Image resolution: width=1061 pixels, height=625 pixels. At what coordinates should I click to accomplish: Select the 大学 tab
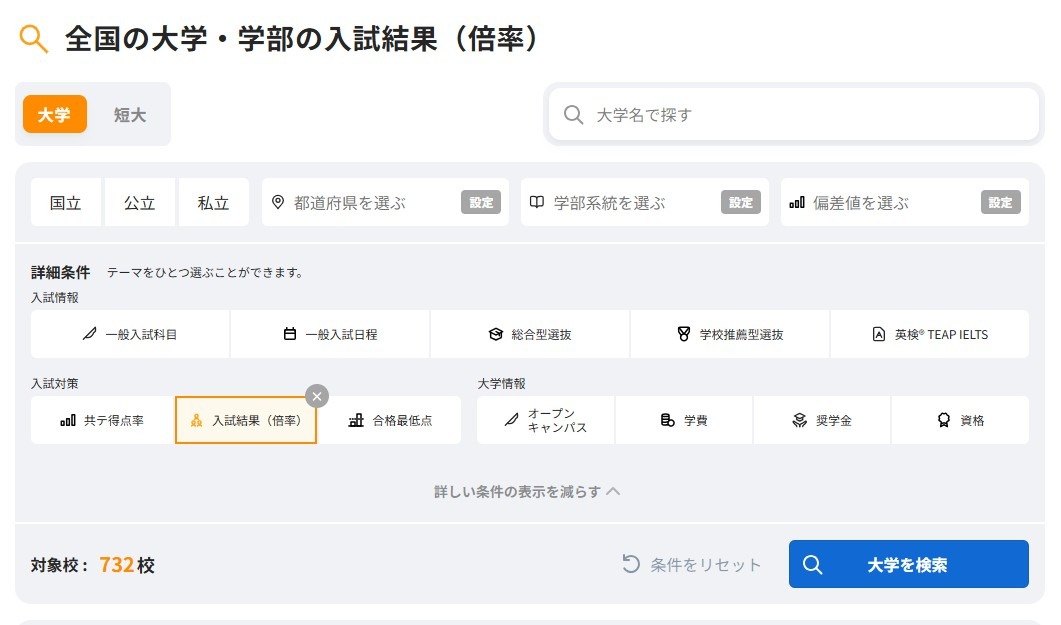coord(54,114)
